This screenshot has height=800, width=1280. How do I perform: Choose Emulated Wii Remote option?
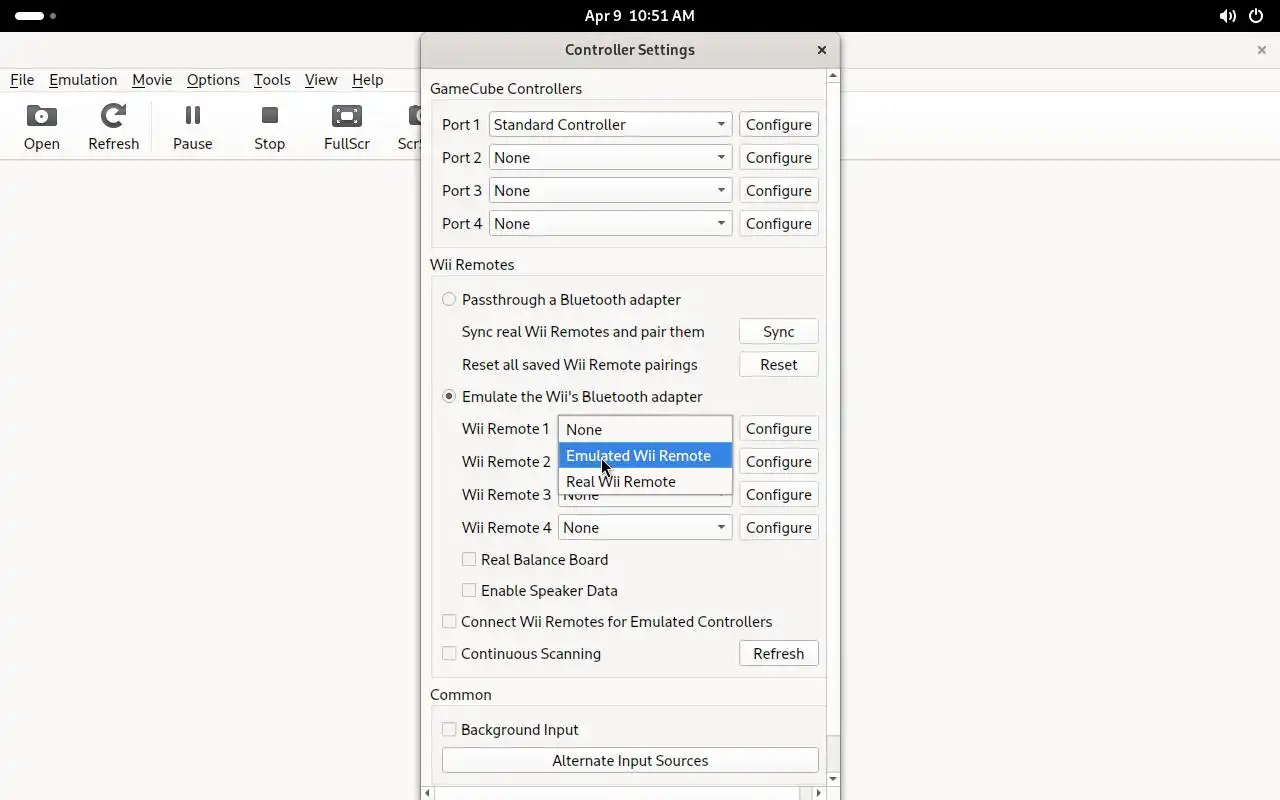(x=645, y=455)
